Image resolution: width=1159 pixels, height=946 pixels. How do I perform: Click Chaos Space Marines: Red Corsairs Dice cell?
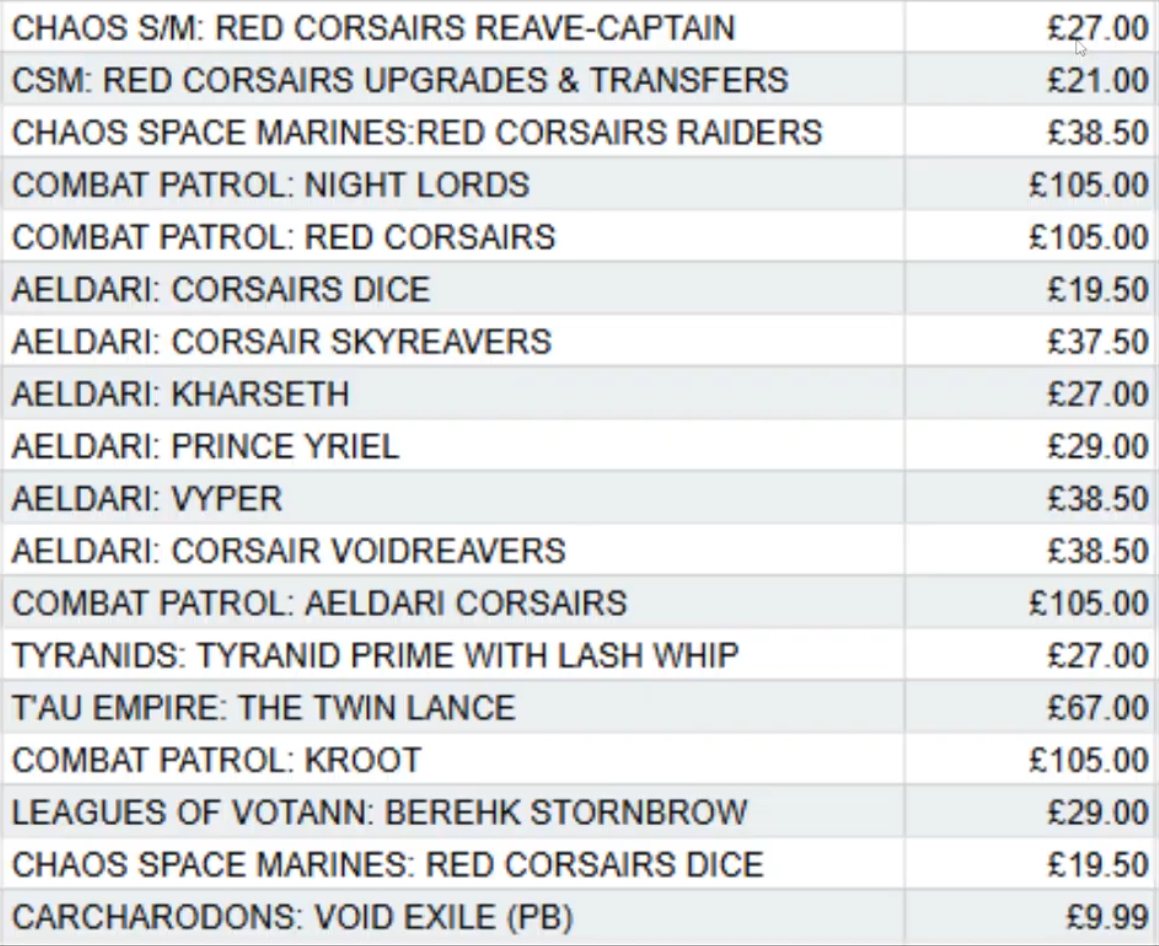[x=388, y=864]
